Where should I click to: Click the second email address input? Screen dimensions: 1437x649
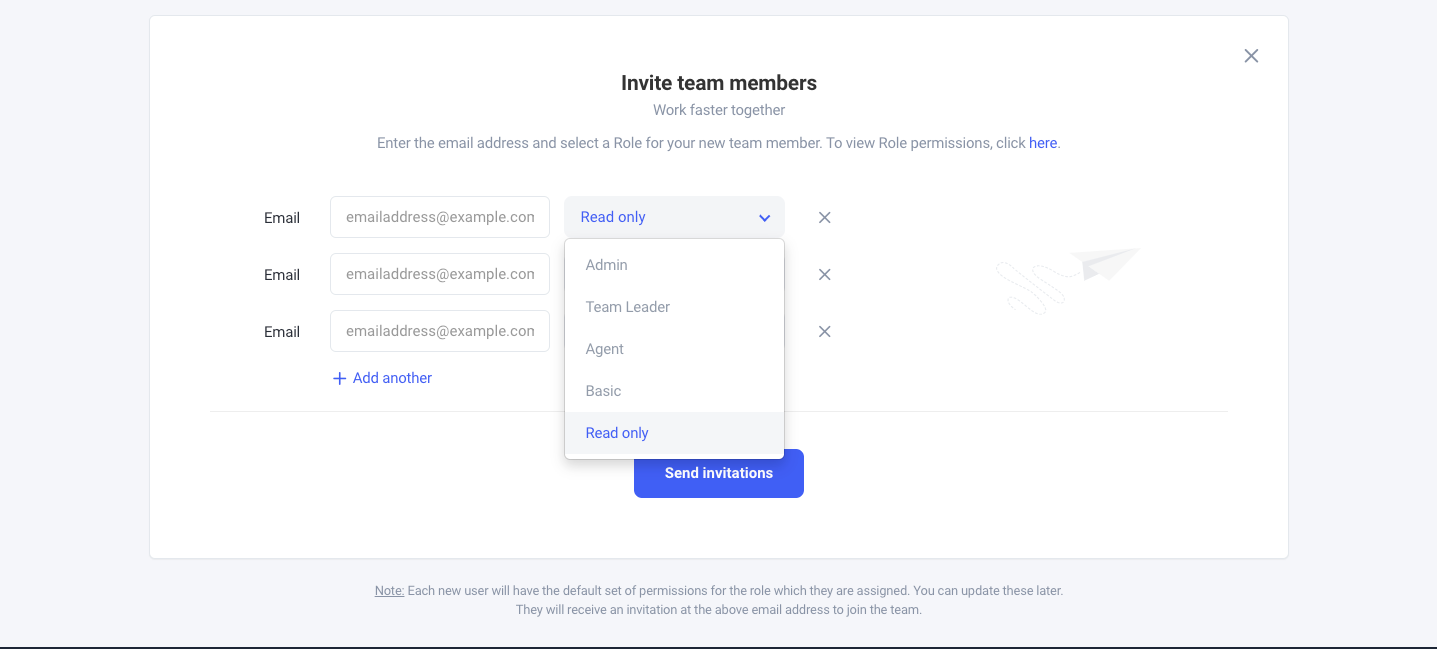tap(440, 274)
